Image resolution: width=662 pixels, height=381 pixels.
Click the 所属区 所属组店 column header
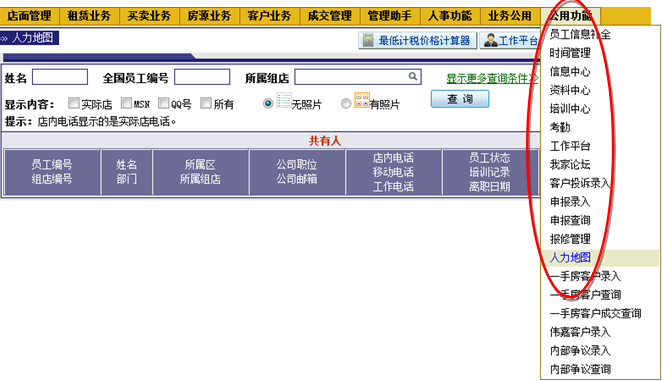pos(201,172)
